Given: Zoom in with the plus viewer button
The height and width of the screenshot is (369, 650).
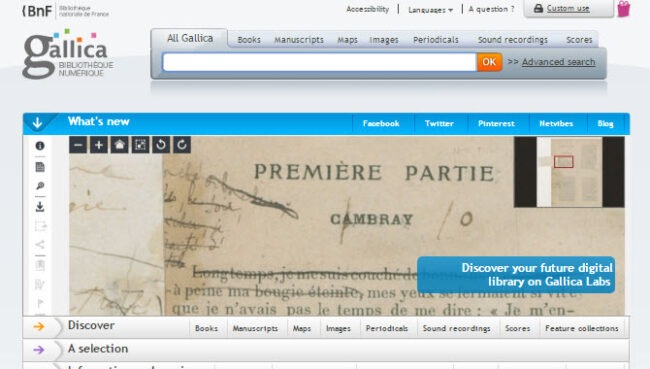Looking at the screenshot, I should pyautogui.click(x=99, y=145).
